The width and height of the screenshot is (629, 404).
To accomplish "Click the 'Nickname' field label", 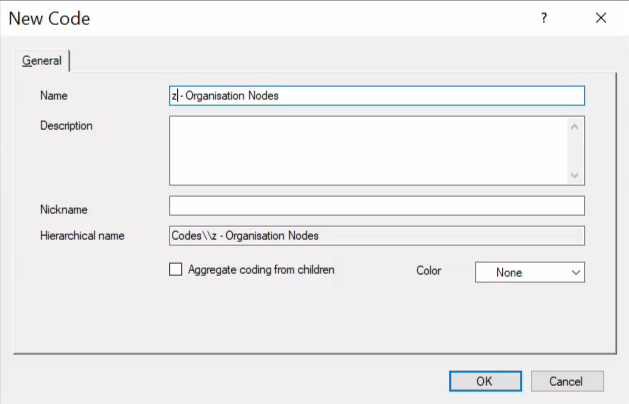I will coord(64,210).
